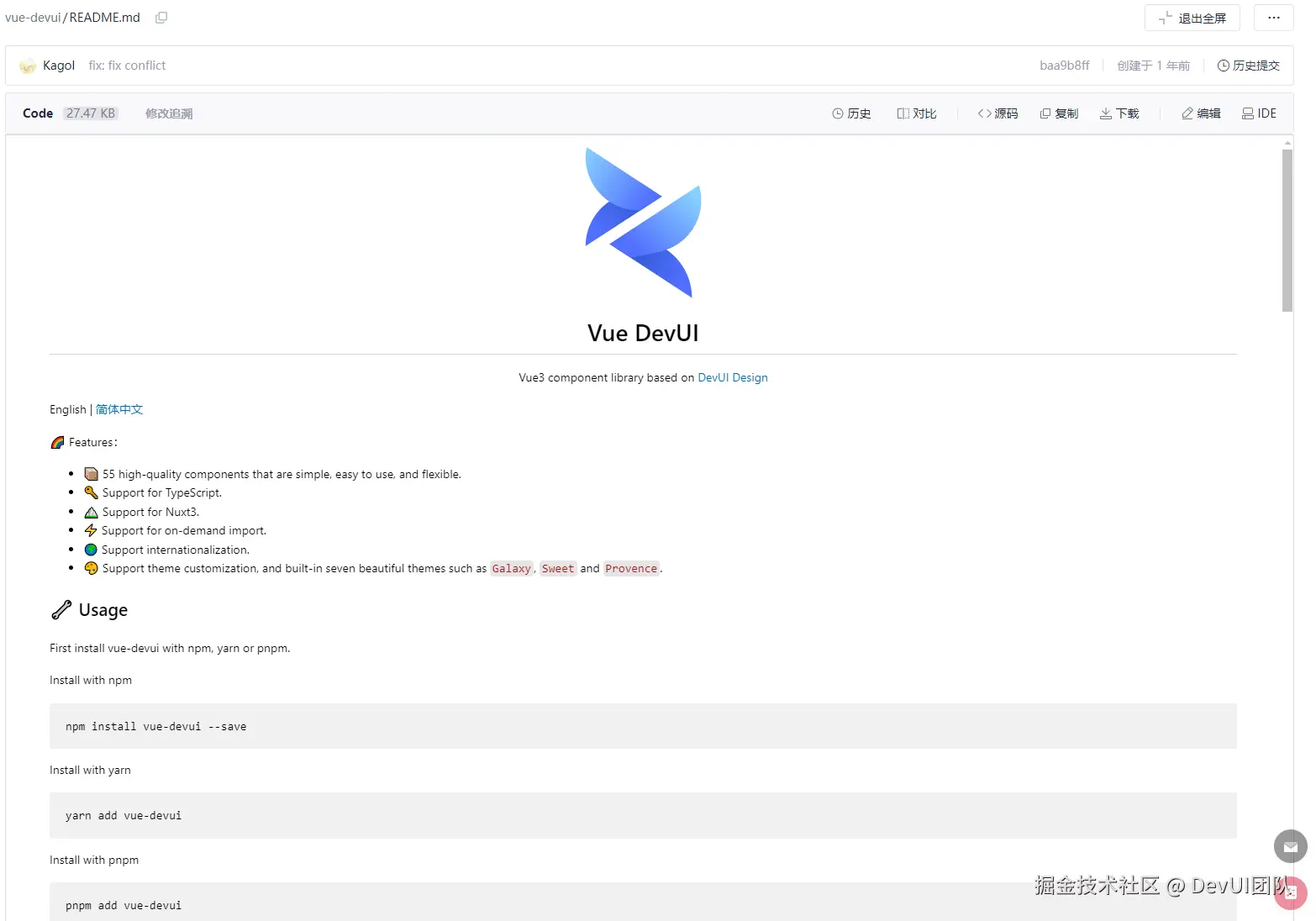Click the Provence theme code tag
Screen dimensions: 1316x921
coord(631,569)
